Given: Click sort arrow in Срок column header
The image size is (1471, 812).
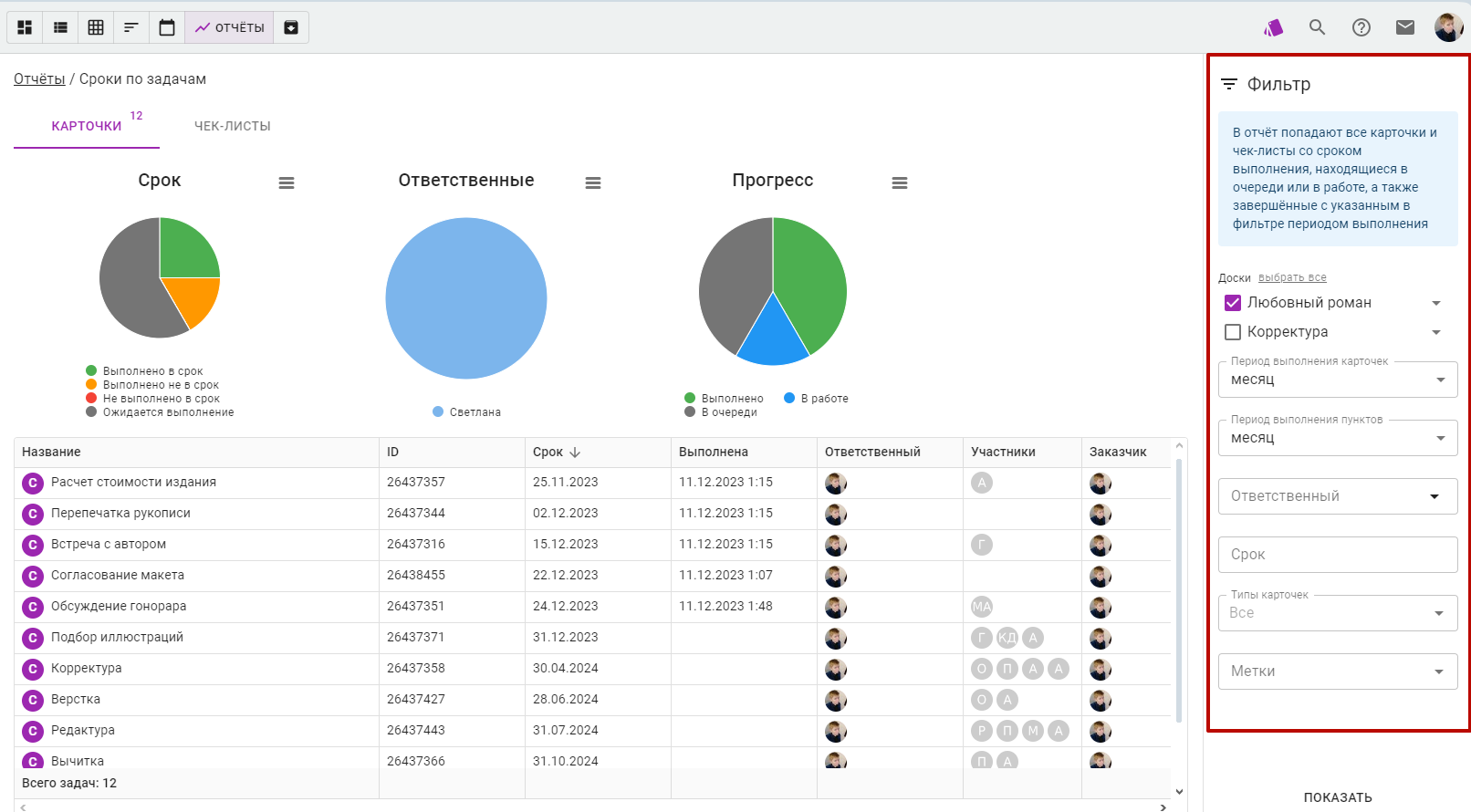Looking at the screenshot, I should (x=575, y=452).
